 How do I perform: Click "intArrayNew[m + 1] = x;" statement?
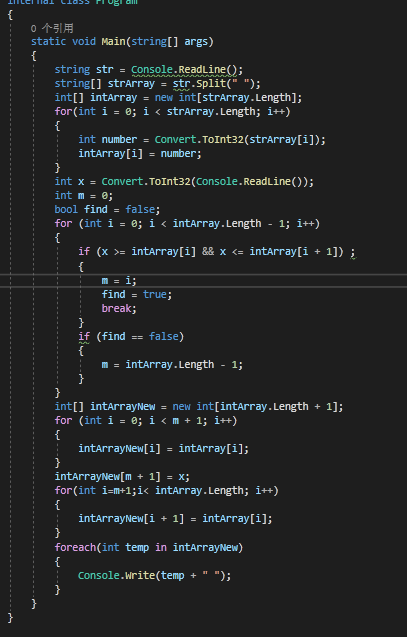tap(122, 477)
